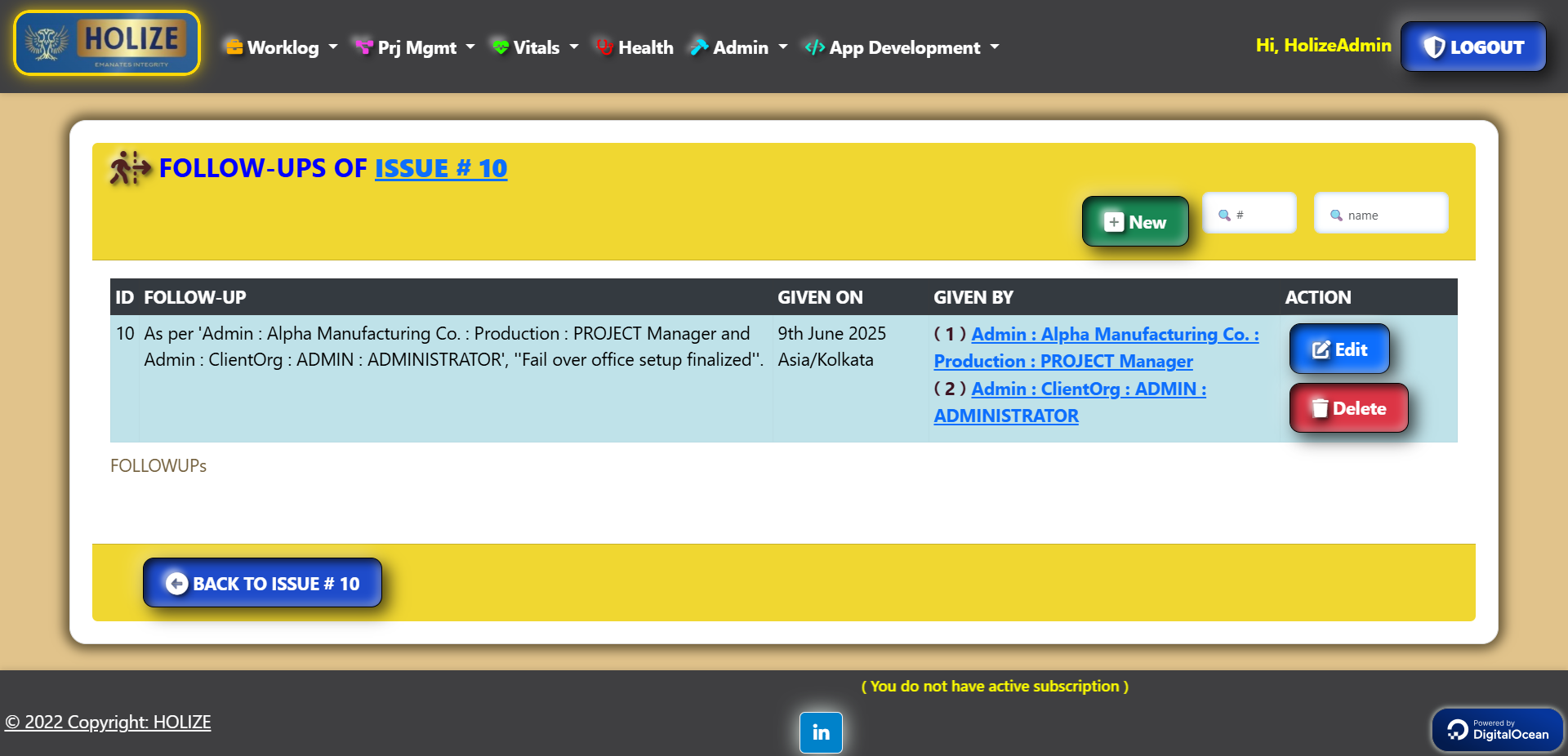This screenshot has width=1568, height=756.
Task: Open the ISSUE # 10 heading link
Action: click(441, 168)
